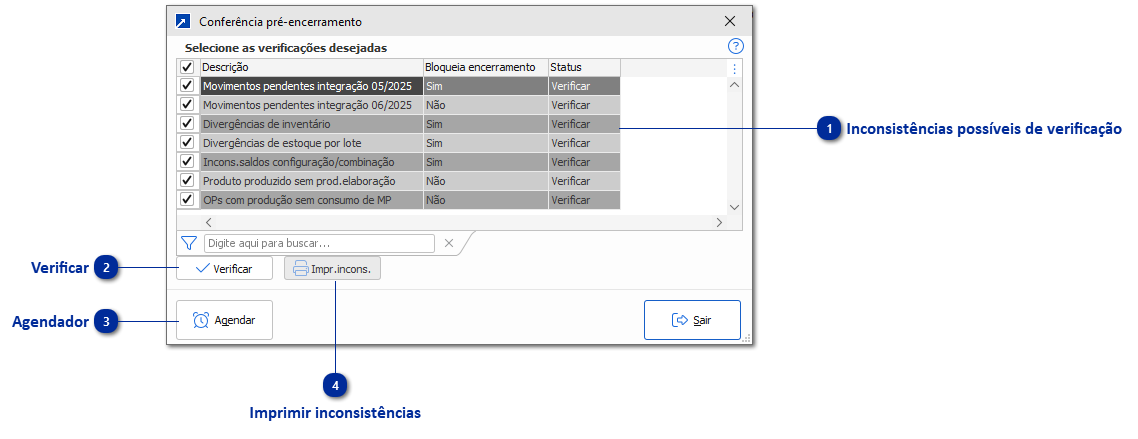Click the filter funnel icon
1138x439 pixels.
click(x=188, y=242)
